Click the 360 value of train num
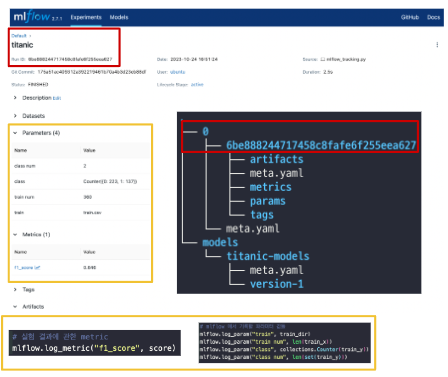 (87, 197)
